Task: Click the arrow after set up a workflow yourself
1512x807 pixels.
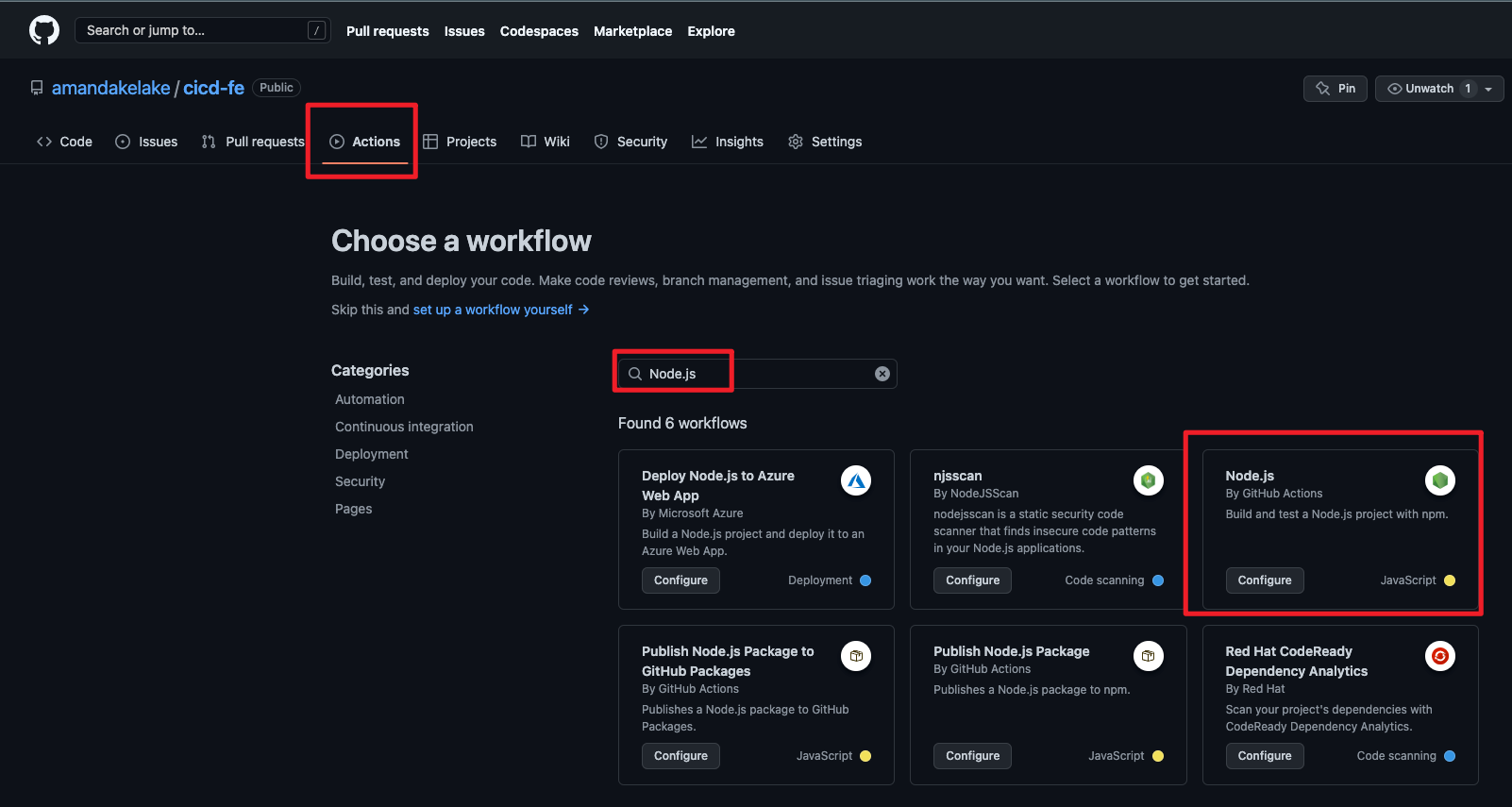Action: (x=584, y=310)
